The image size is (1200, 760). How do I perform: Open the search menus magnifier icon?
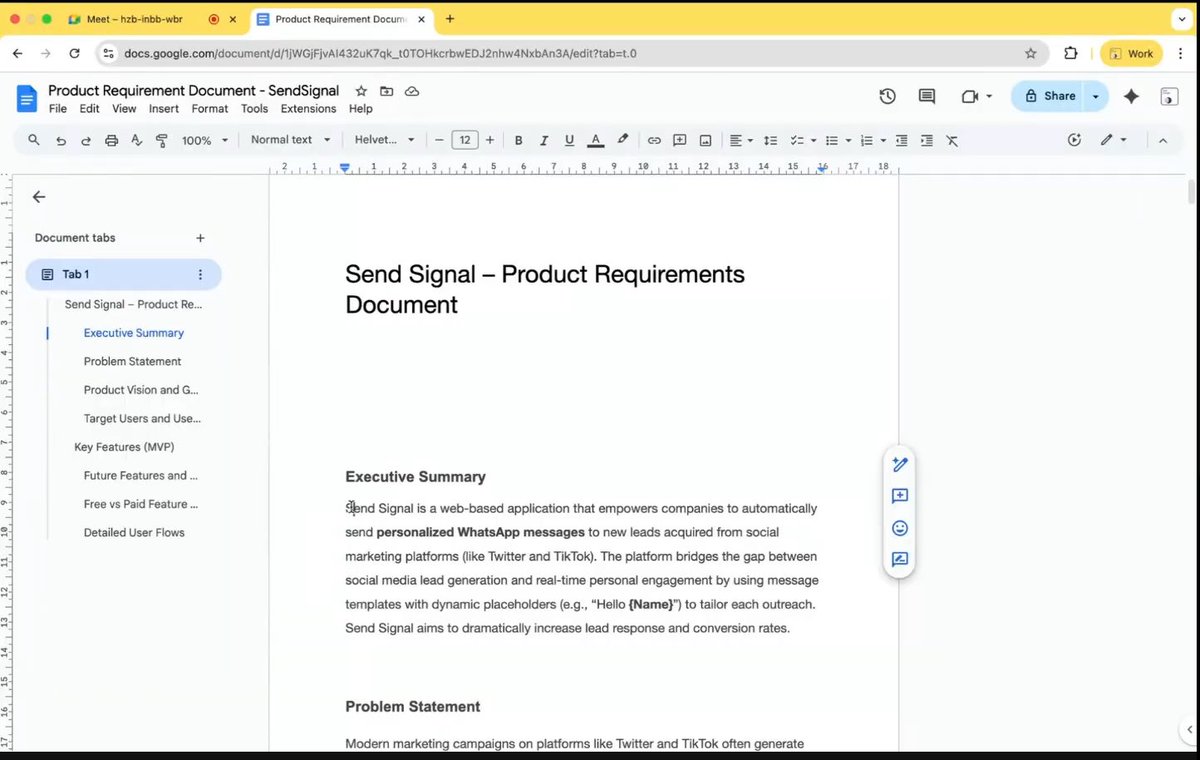(34, 140)
